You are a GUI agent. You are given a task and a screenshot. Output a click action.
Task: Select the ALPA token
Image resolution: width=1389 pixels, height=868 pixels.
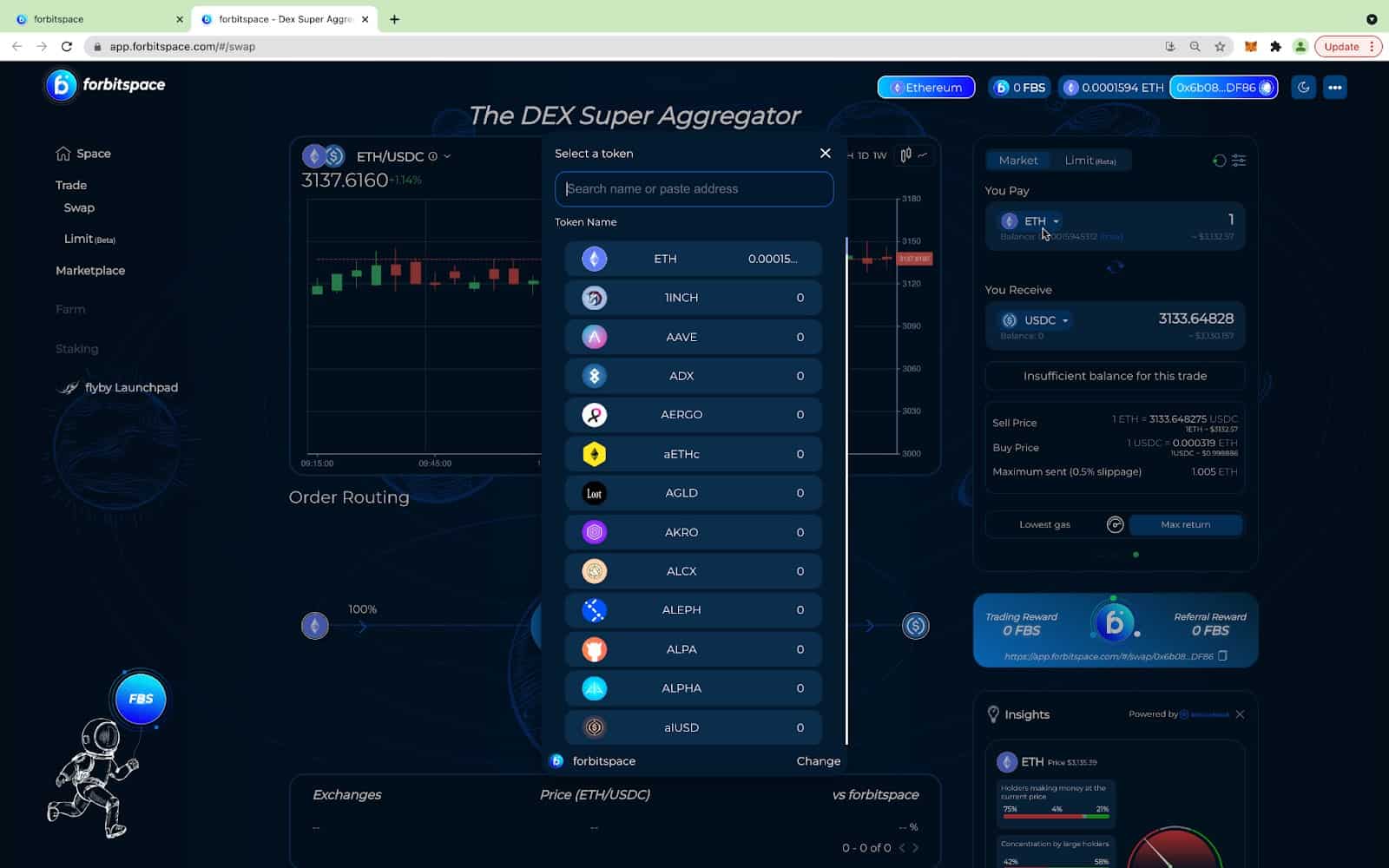click(693, 649)
